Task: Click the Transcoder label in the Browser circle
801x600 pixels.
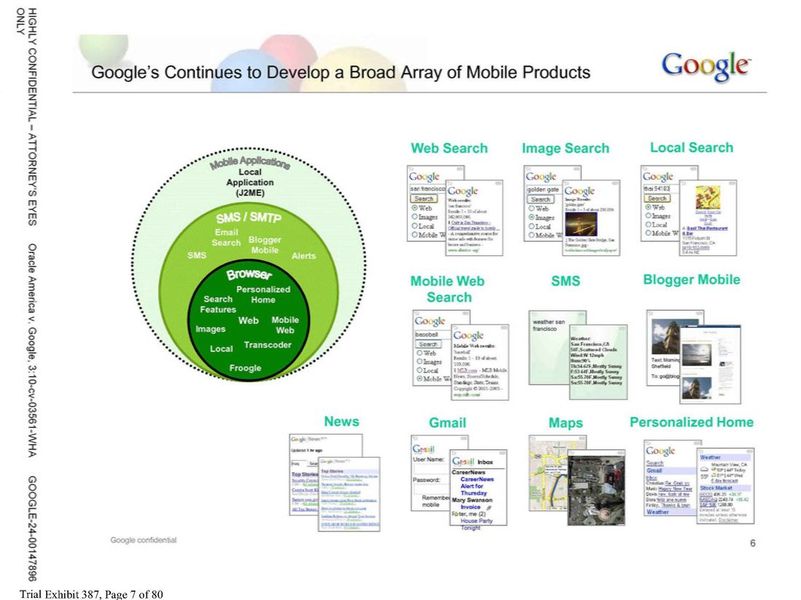Action: click(267, 344)
